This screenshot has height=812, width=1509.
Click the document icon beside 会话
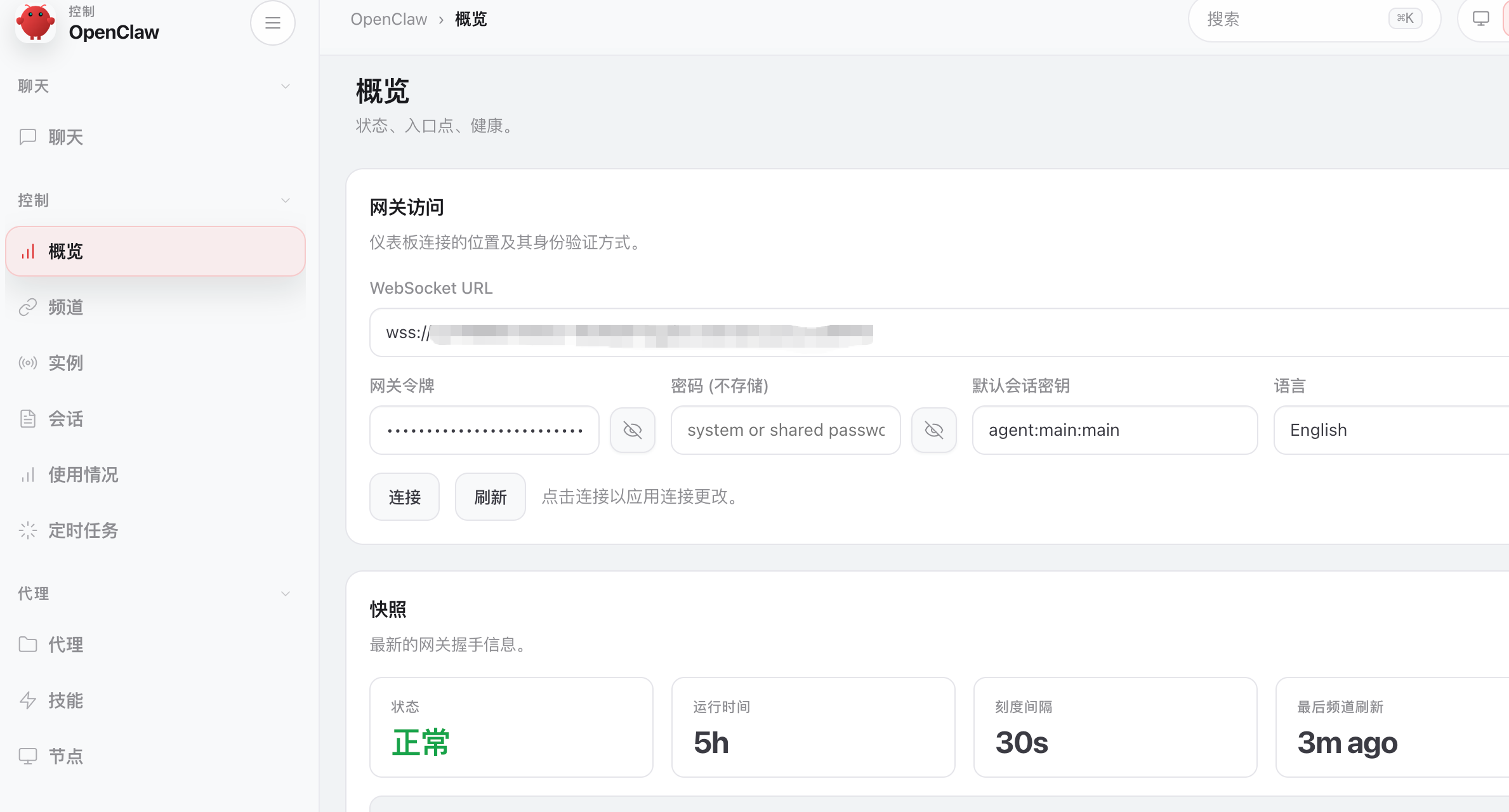coord(28,419)
